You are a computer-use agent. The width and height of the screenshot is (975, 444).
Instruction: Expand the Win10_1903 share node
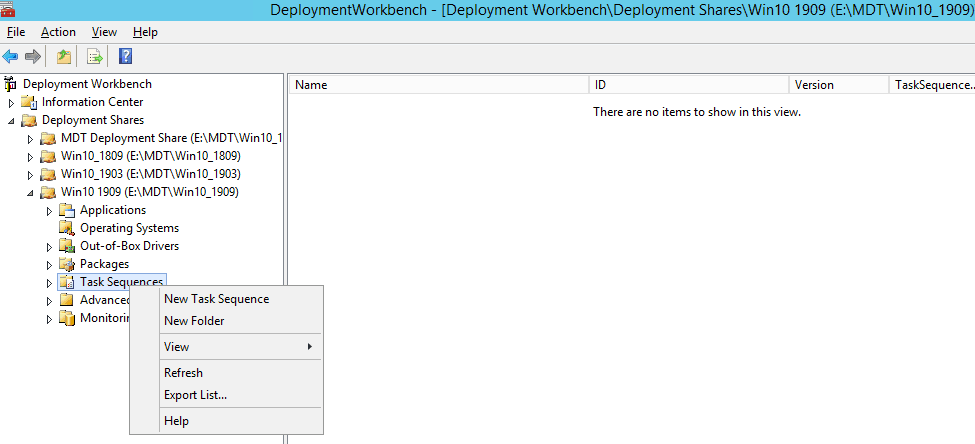click(x=30, y=175)
